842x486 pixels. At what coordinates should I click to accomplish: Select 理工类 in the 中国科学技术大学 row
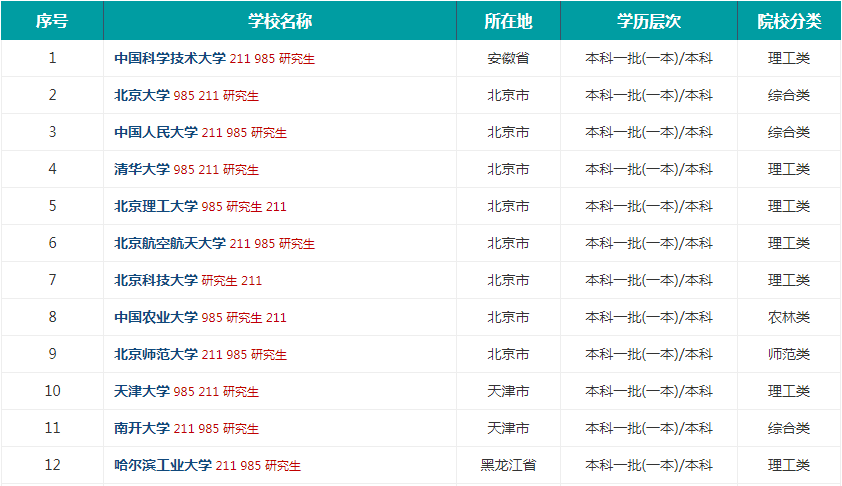pyautogui.click(x=789, y=58)
